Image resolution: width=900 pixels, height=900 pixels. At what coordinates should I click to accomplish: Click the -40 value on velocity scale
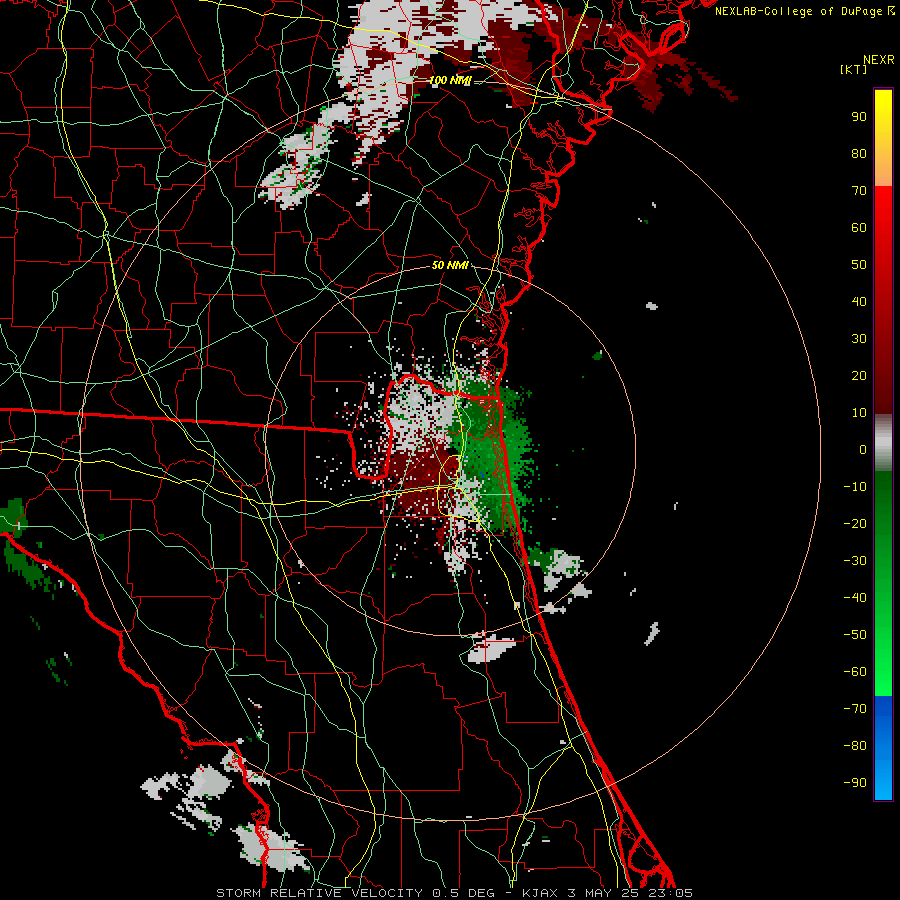[855, 598]
